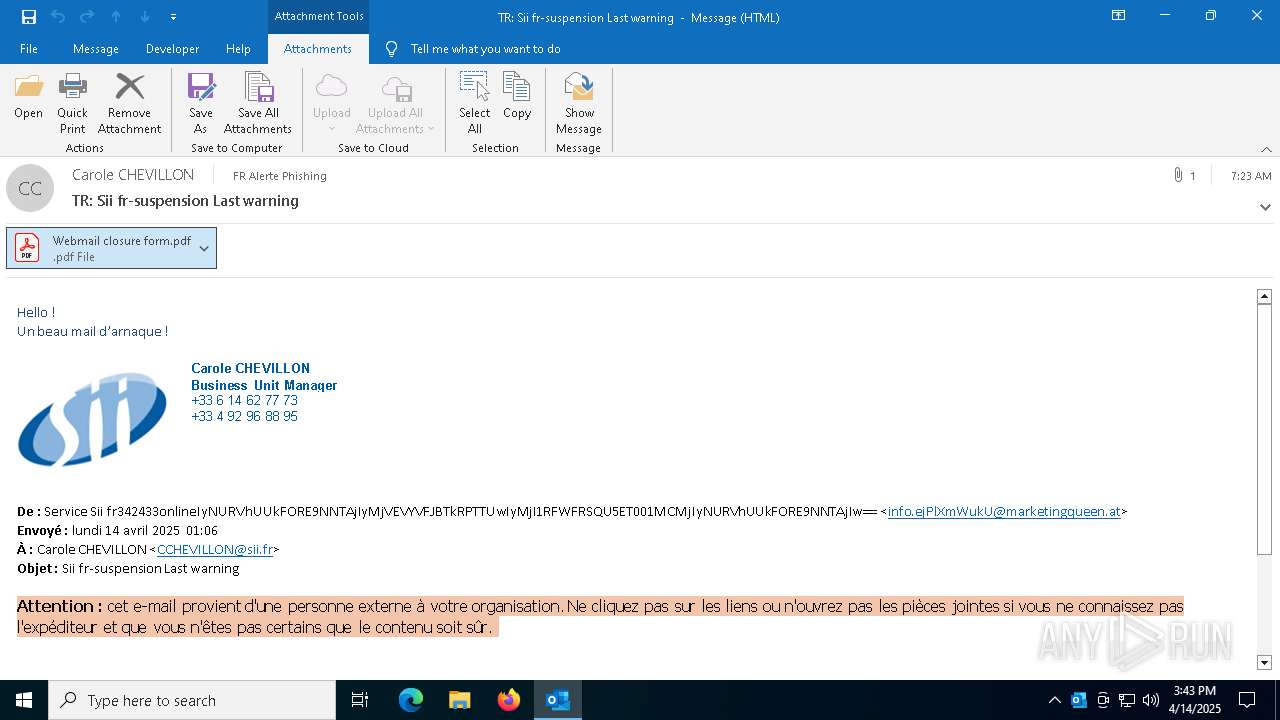Click the CC sender avatar
This screenshot has width=1280, height=720.
(x=31, y=188)
